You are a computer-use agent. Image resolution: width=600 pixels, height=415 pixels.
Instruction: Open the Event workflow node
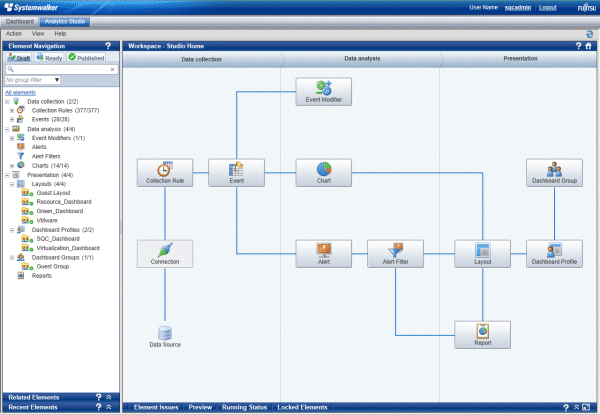tap(236, 173)
